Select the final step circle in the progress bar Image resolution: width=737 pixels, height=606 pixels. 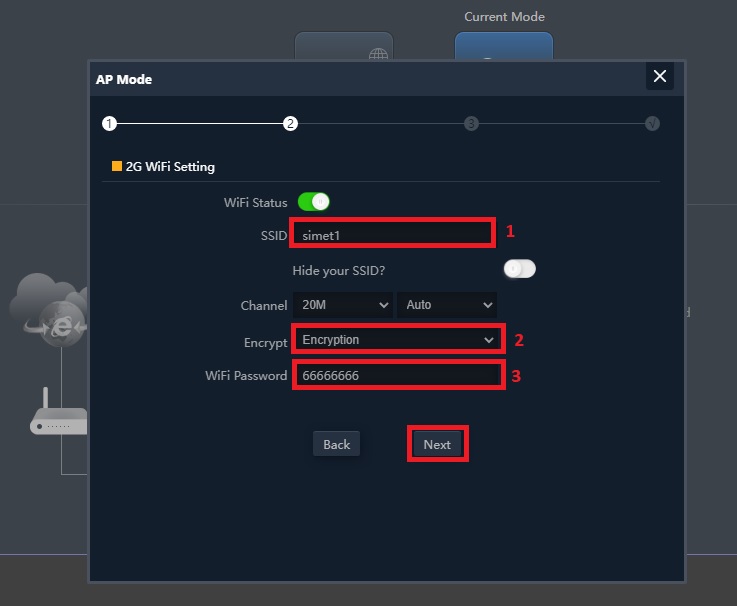(x=652, y=124)
